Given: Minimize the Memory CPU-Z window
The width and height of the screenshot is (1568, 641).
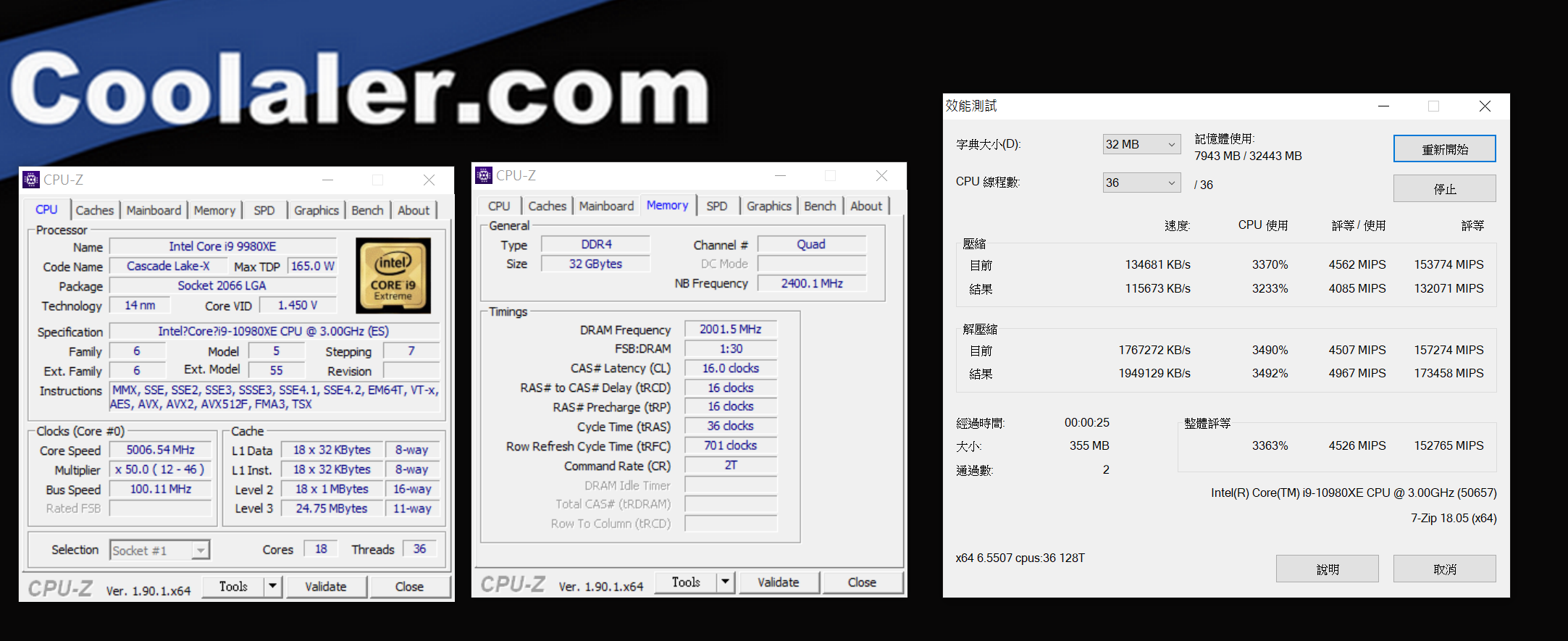Looking at the screenshot, I should click(x=780, y=175).
